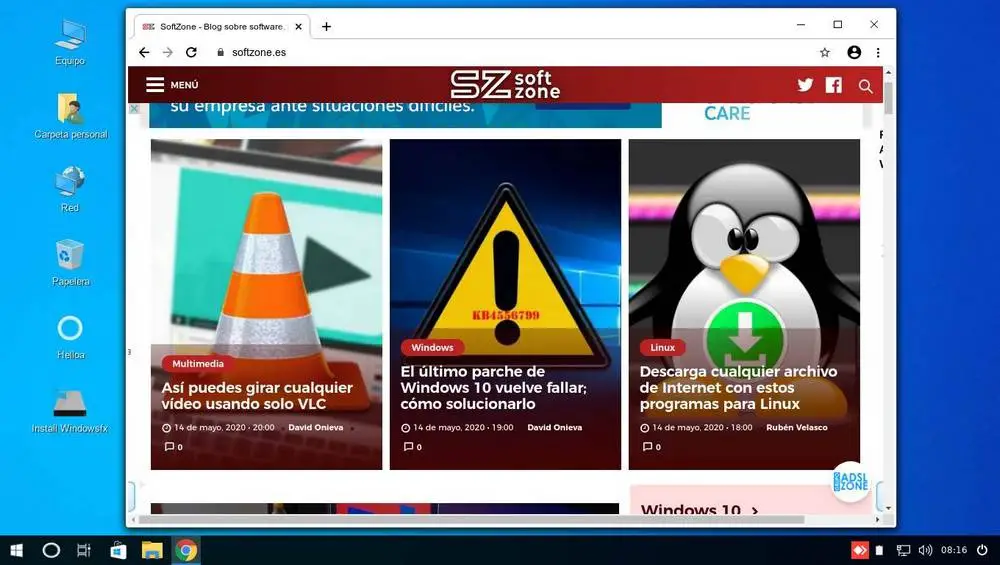View the site's lock security icon
The width and height of the screenshot is (1000, 565).
[x=221, y=52]
